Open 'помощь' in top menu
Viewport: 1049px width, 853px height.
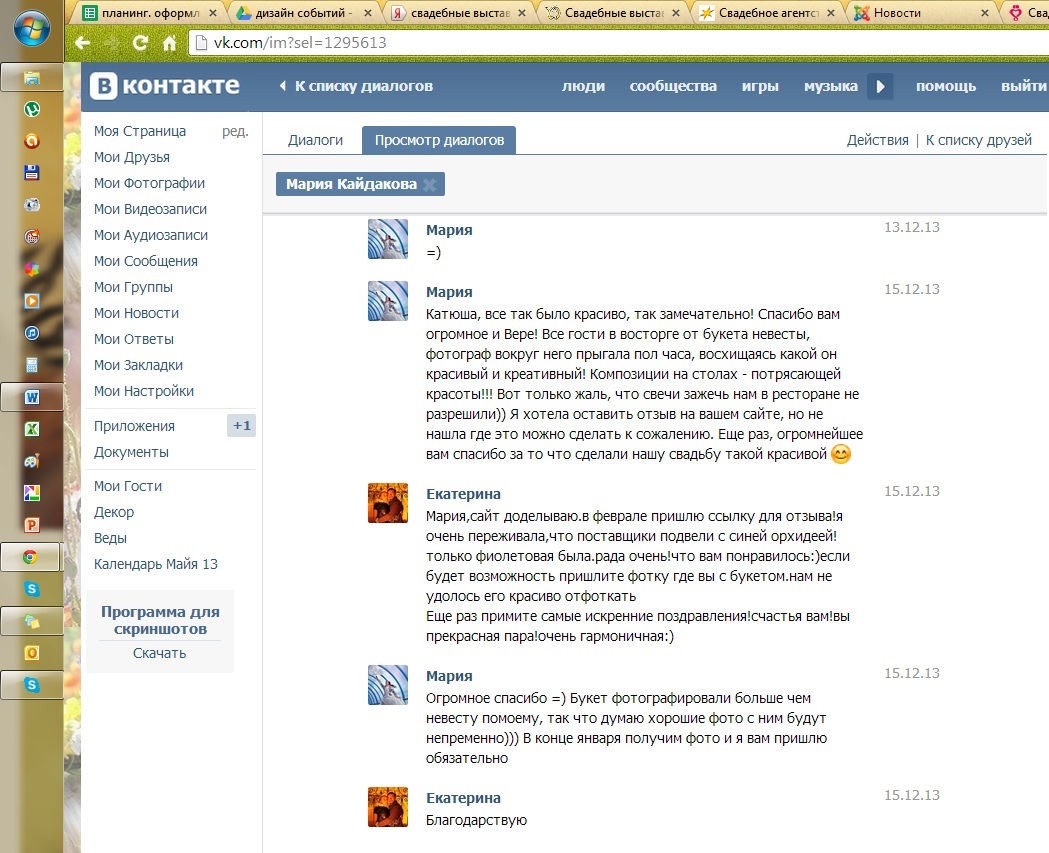(x=945, y=86)
